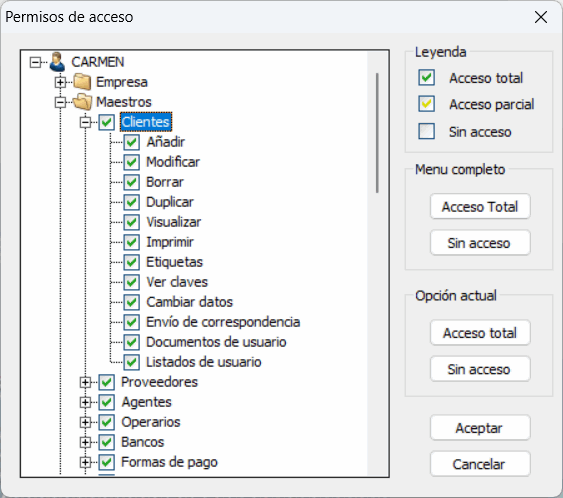The image size is (563, 498).
Task: Click Acceso total under Opción actual
Action: 480,333
